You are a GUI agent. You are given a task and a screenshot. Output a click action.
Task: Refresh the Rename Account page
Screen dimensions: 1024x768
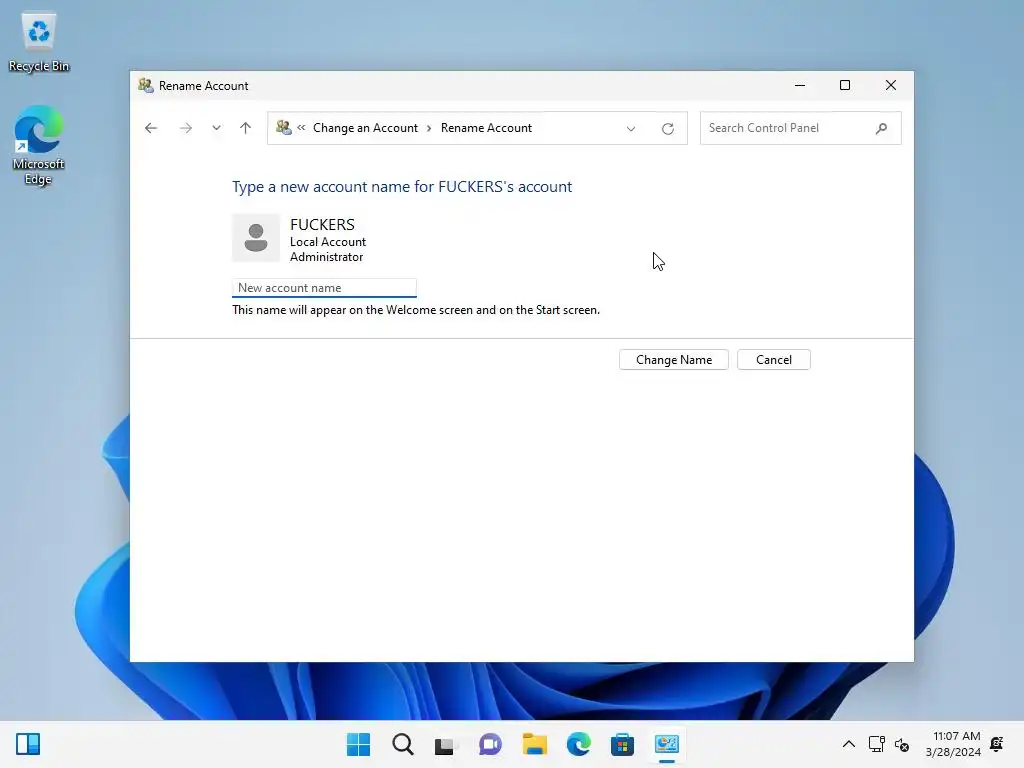667,129
